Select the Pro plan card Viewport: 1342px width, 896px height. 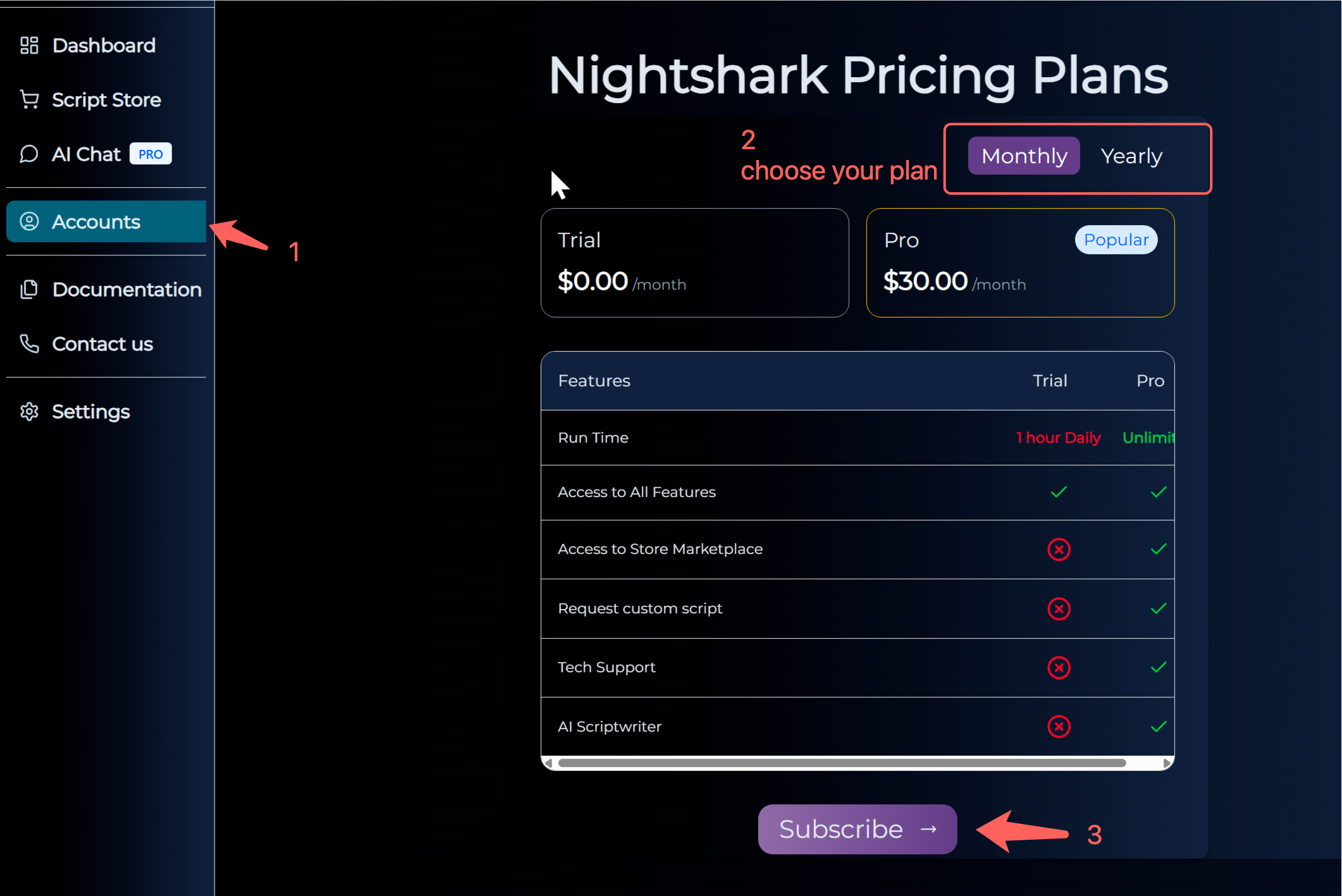(x=1020, y=262)
